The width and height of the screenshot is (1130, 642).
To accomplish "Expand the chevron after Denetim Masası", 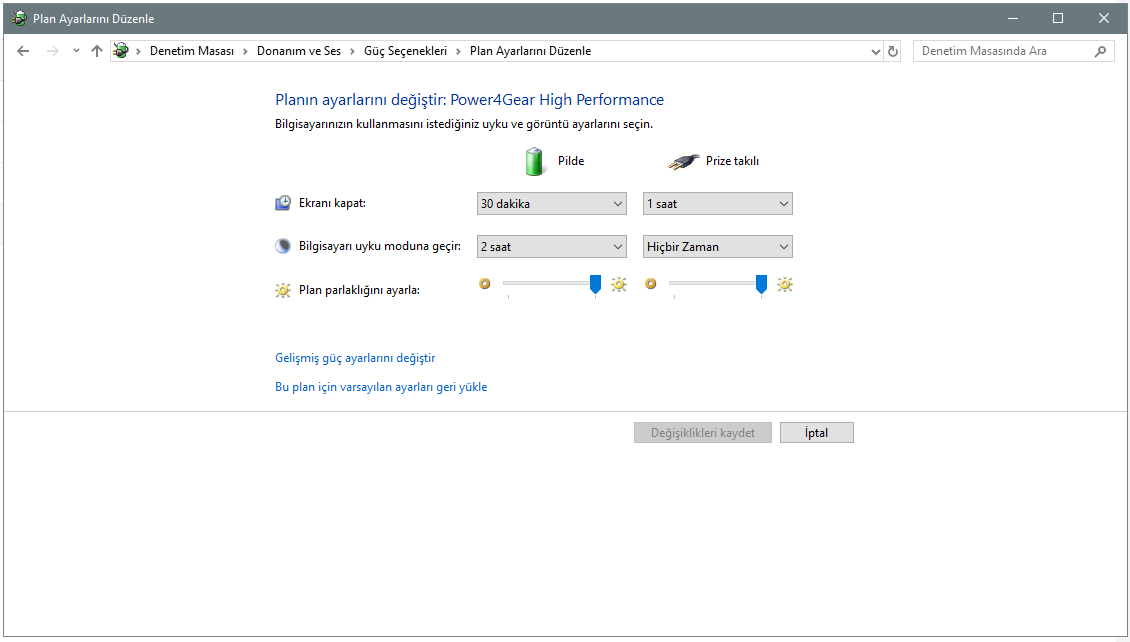I will 246,51.
